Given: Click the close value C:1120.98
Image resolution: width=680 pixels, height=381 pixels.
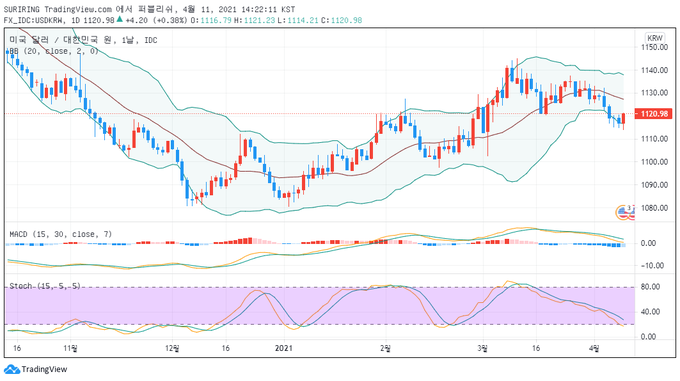Looking at the screenshot, I should pos(341,20).
